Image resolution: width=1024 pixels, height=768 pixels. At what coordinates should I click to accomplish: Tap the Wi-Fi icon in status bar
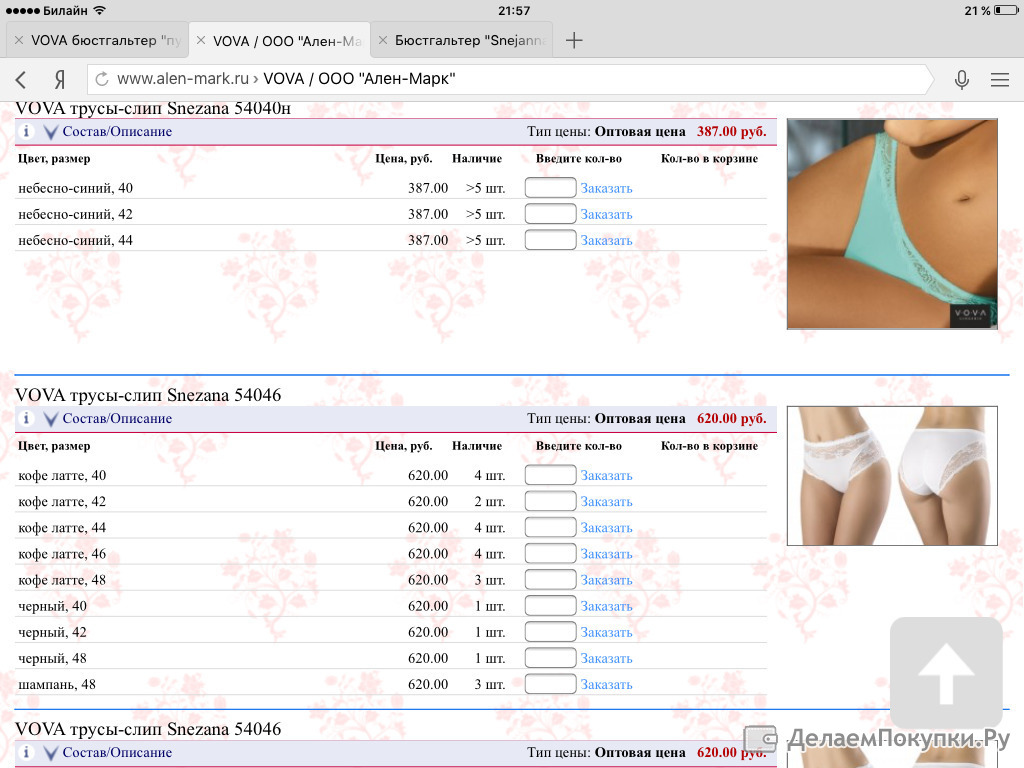pos(99,10)
